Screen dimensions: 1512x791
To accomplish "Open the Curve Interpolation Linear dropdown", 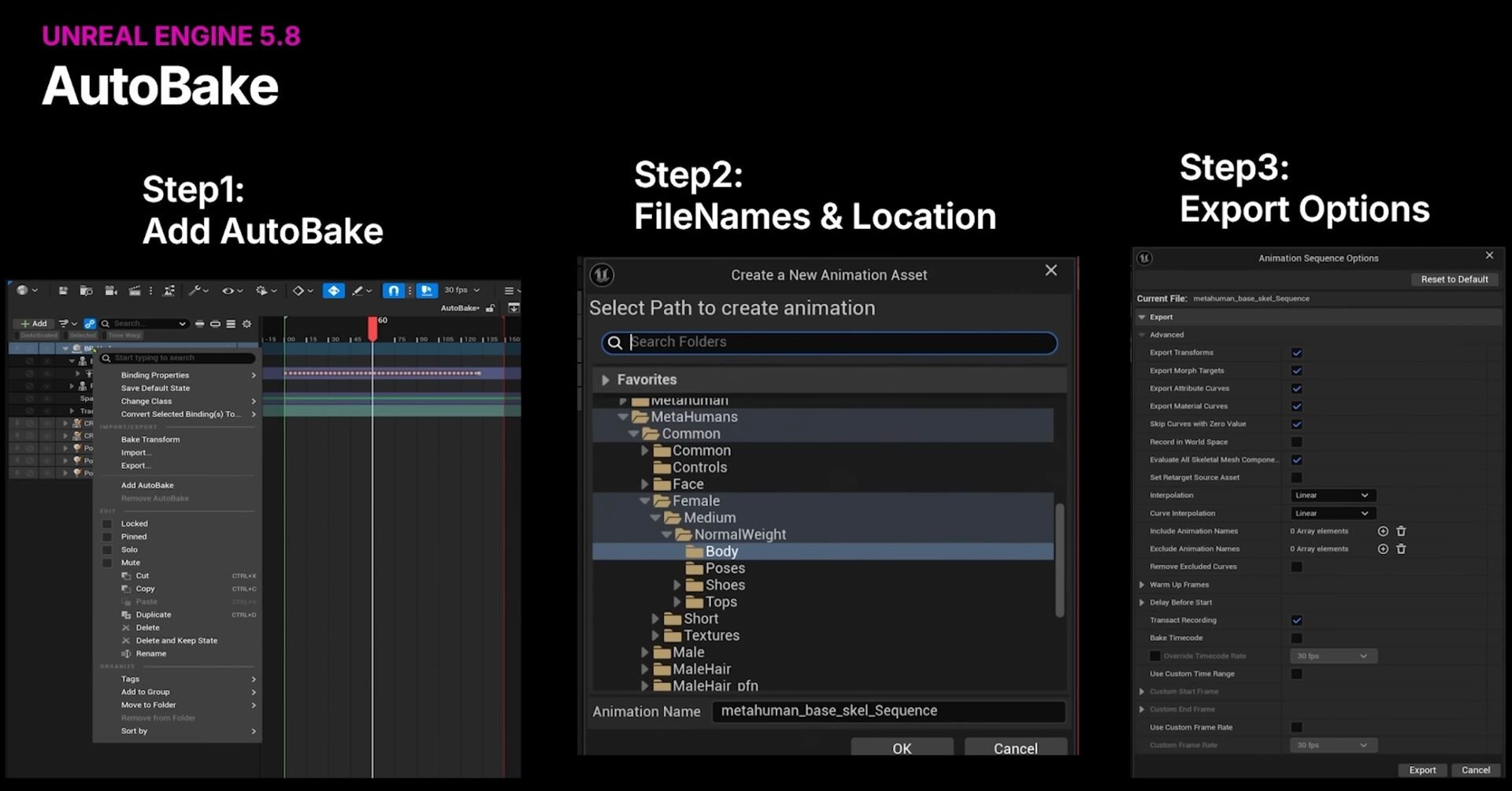I will [x=1333, y=513].
